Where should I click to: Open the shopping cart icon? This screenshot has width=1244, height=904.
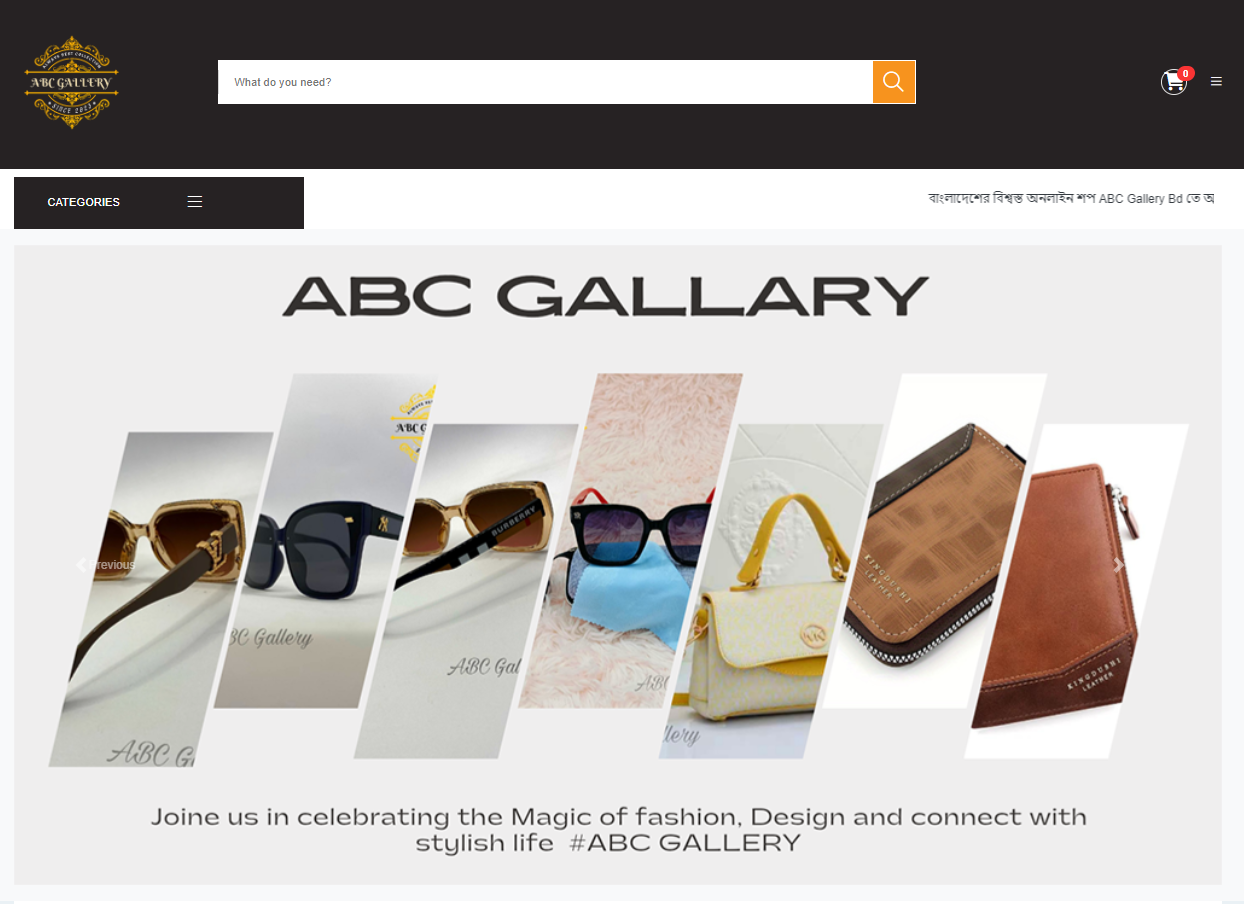click(x=1173, y=83)
